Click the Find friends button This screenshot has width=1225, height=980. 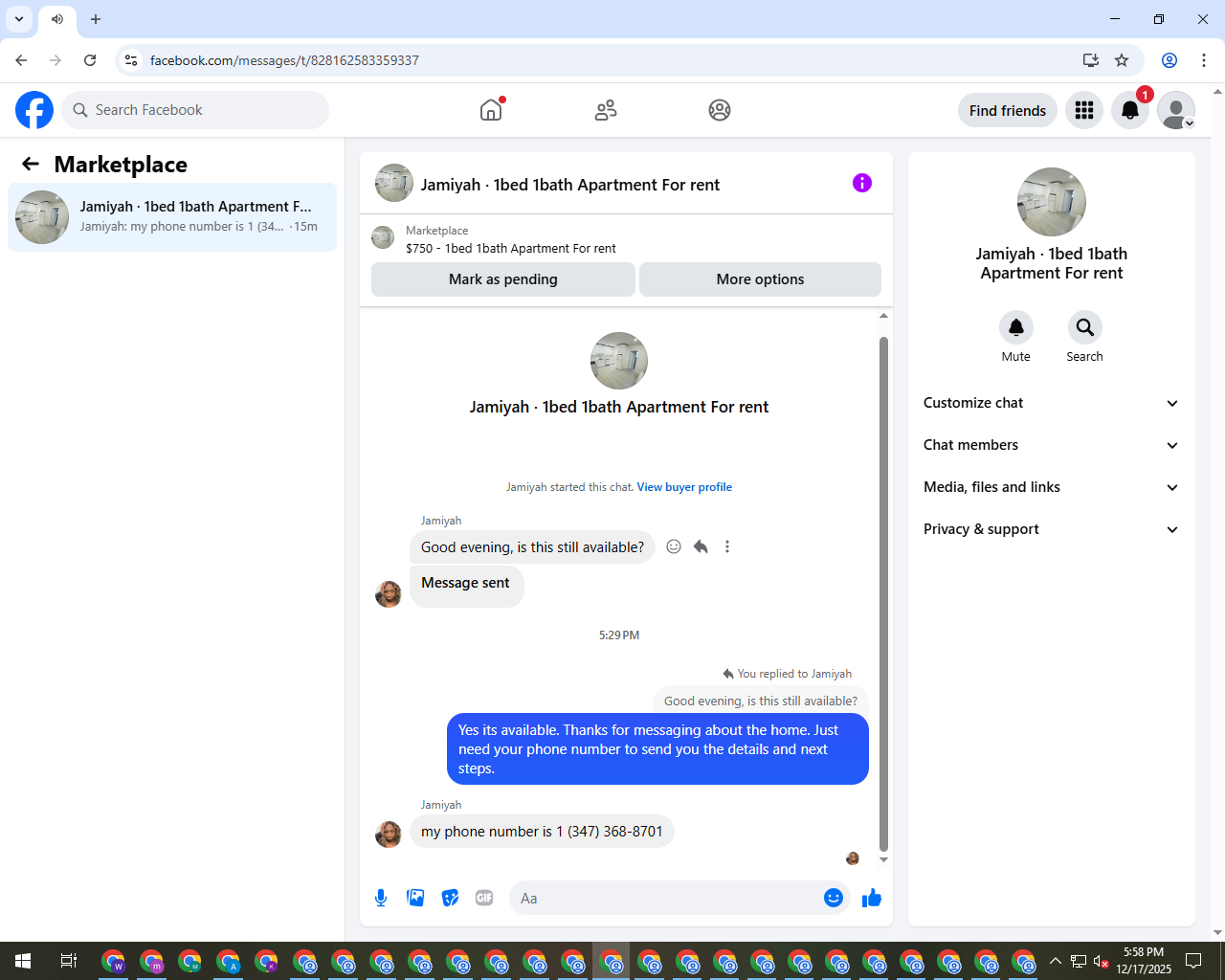tap(1008, 110)
